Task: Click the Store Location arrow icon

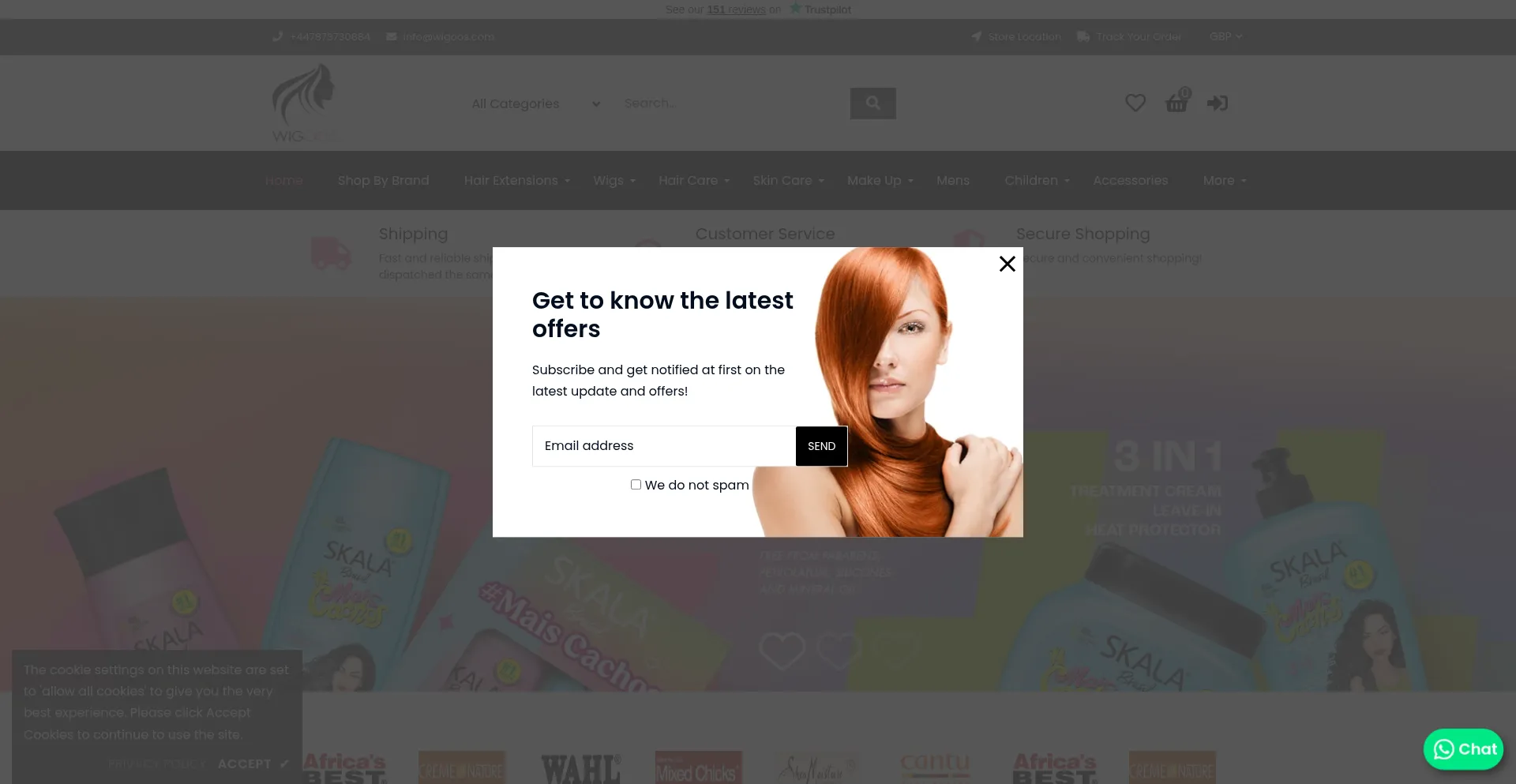Action: [x=977, y=36]
